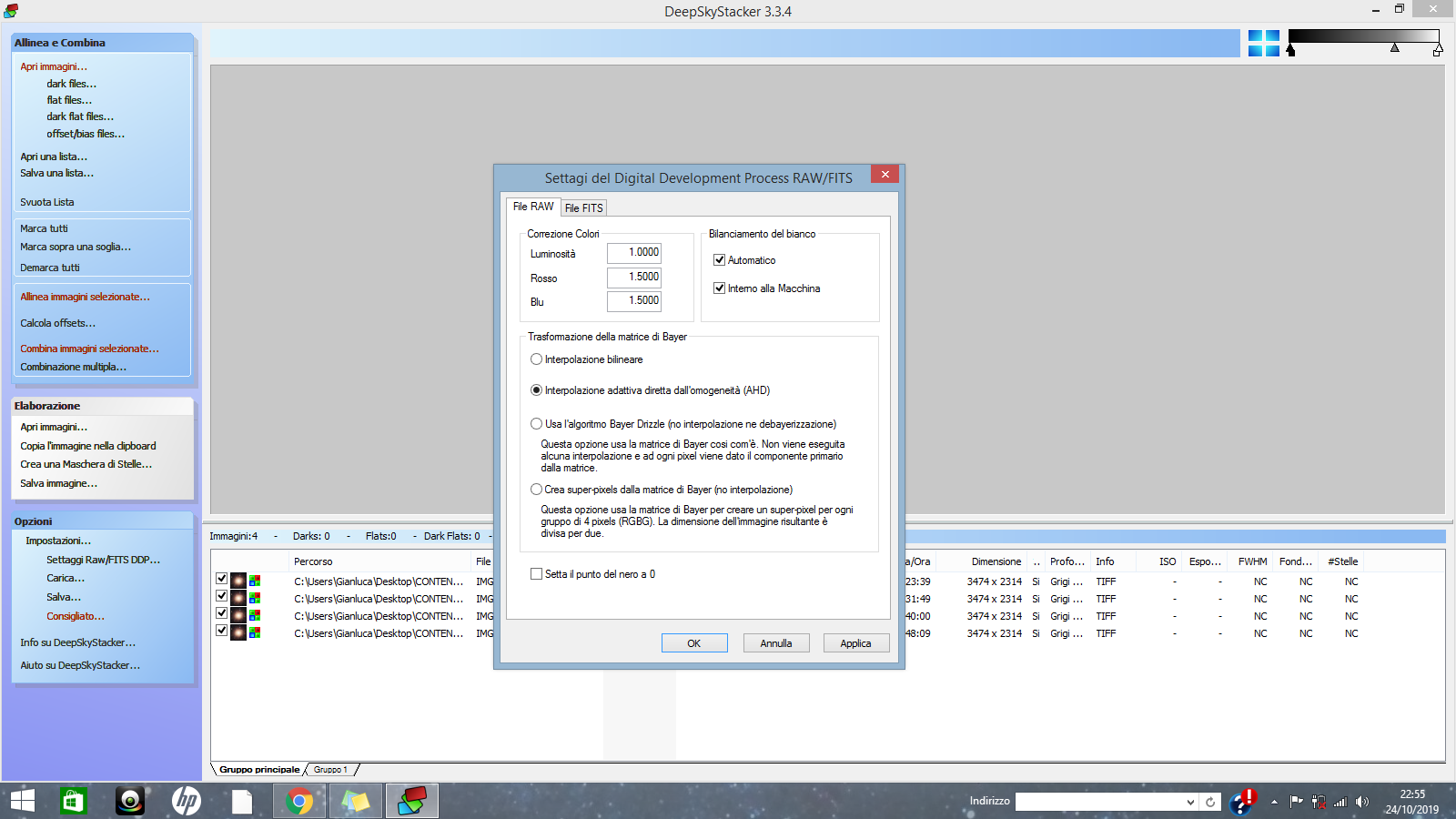Click Consigliato in the Opzioni panel

coord(76,616)
